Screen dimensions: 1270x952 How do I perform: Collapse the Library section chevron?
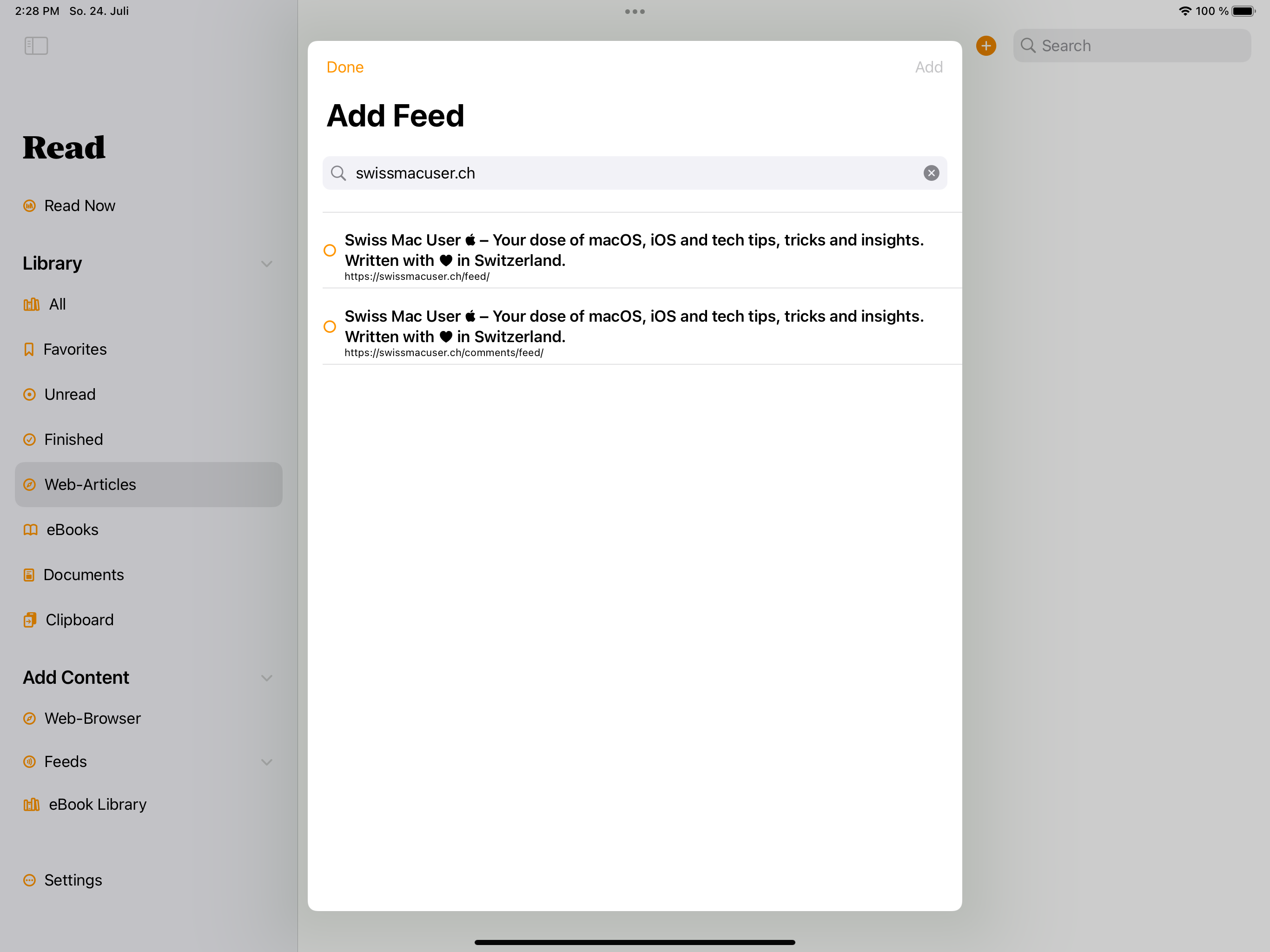pyautogui.click(x=266, y=264)
